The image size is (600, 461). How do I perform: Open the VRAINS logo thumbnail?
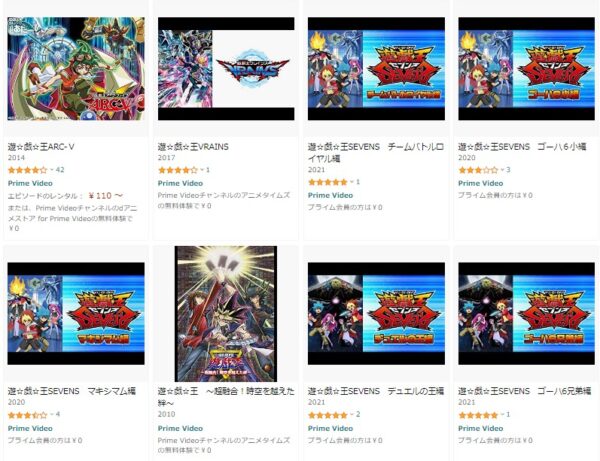click(226, 68)
